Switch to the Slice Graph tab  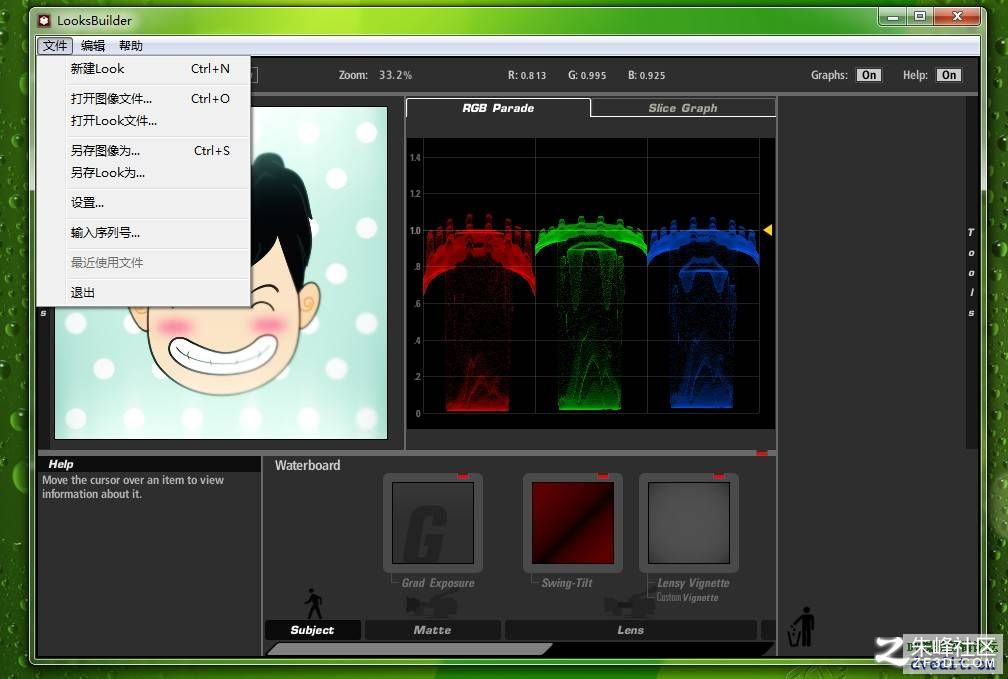coord(683,108)
